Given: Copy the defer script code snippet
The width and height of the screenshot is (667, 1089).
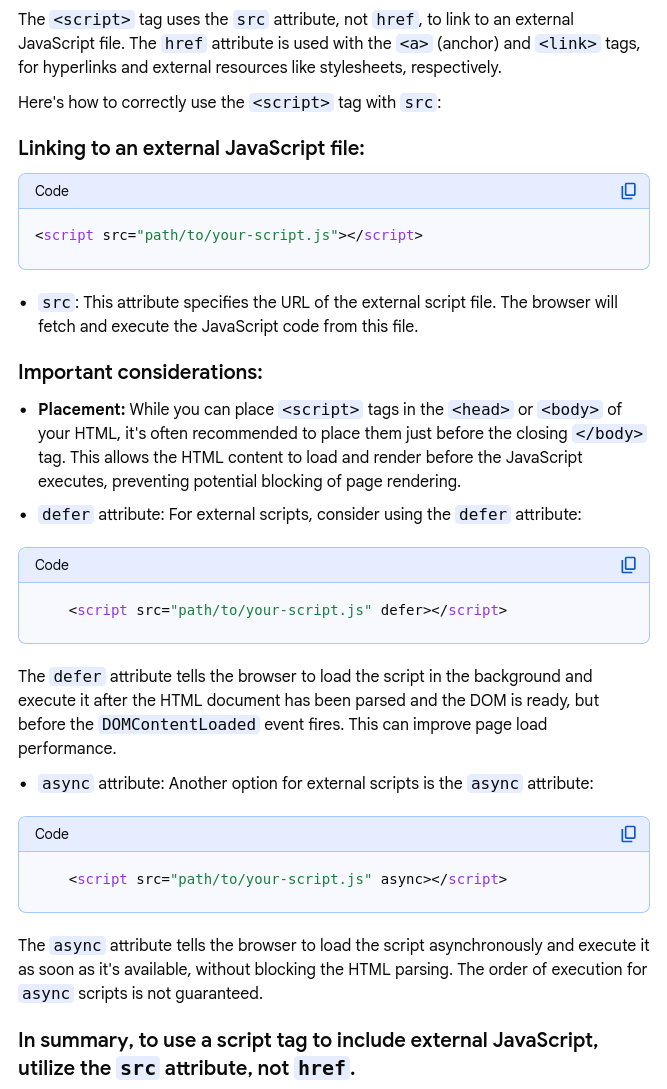Looking at the screenshot, I should pyautogui.click(x=628, y=565).
